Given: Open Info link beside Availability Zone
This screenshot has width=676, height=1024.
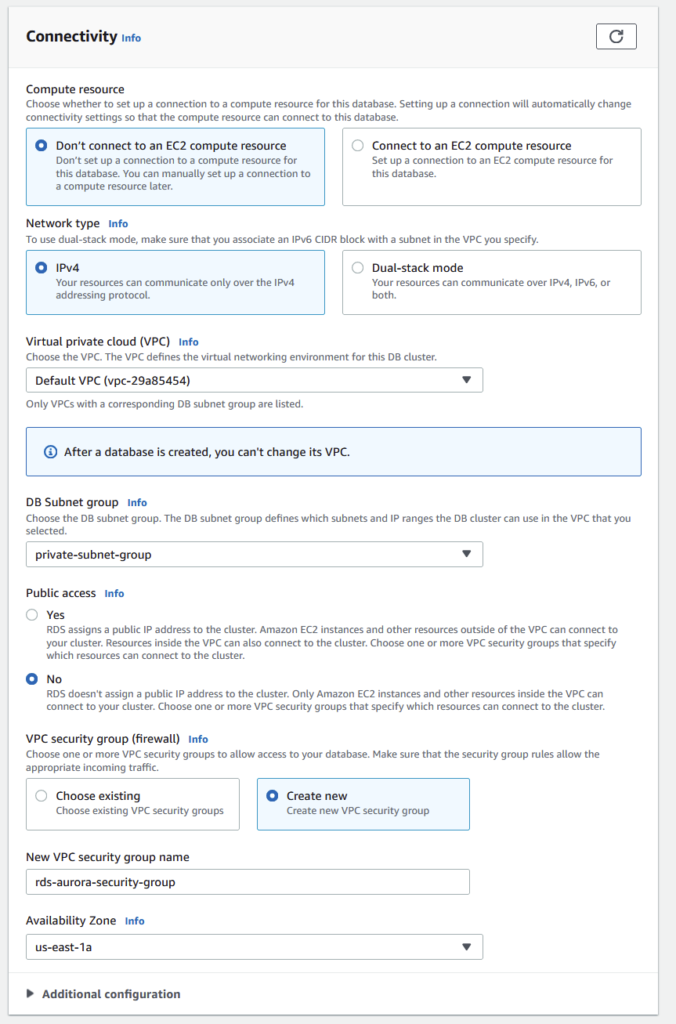Looking at the screenshot, I should pos(134,921).
